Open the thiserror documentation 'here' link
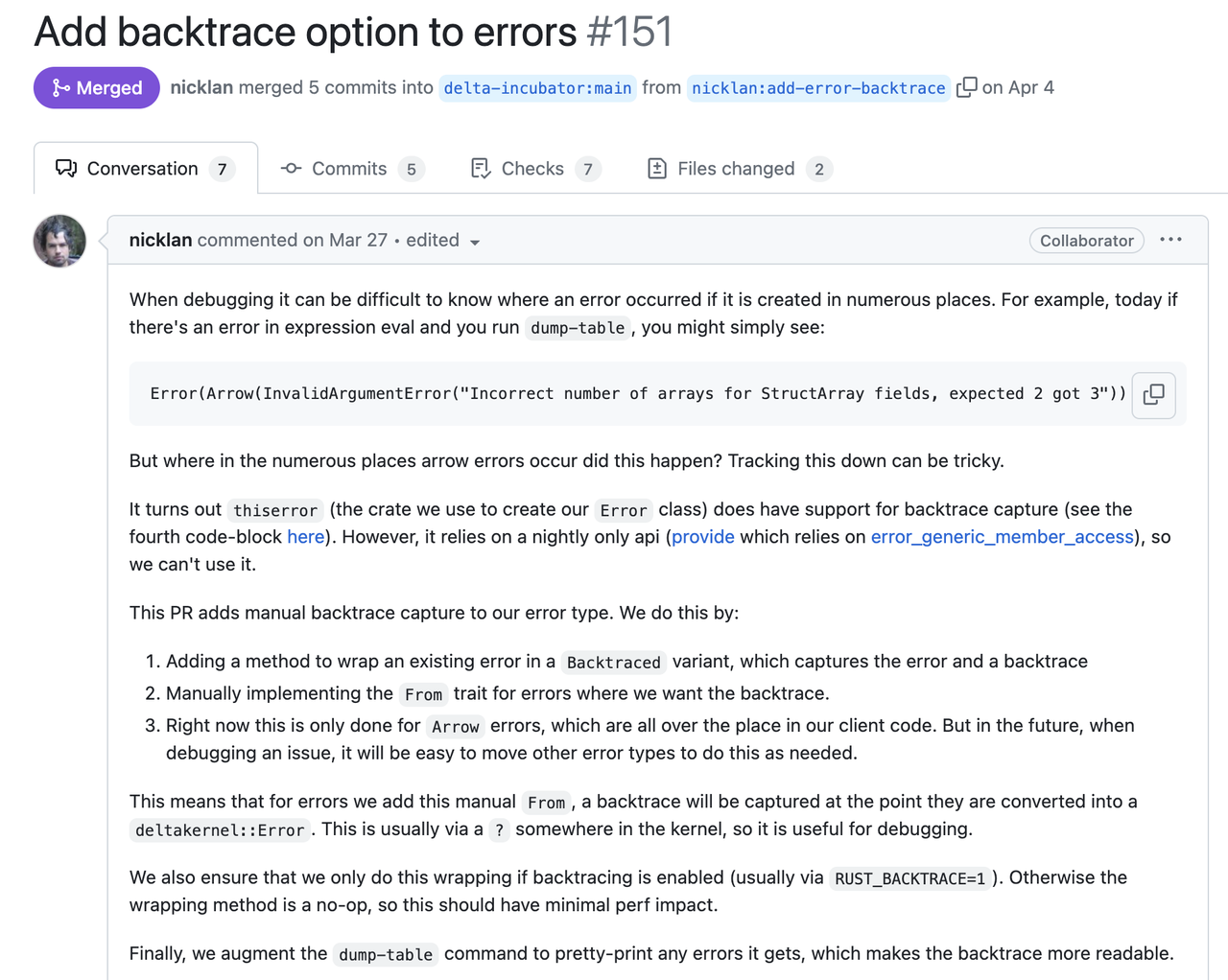 point(305,536)
